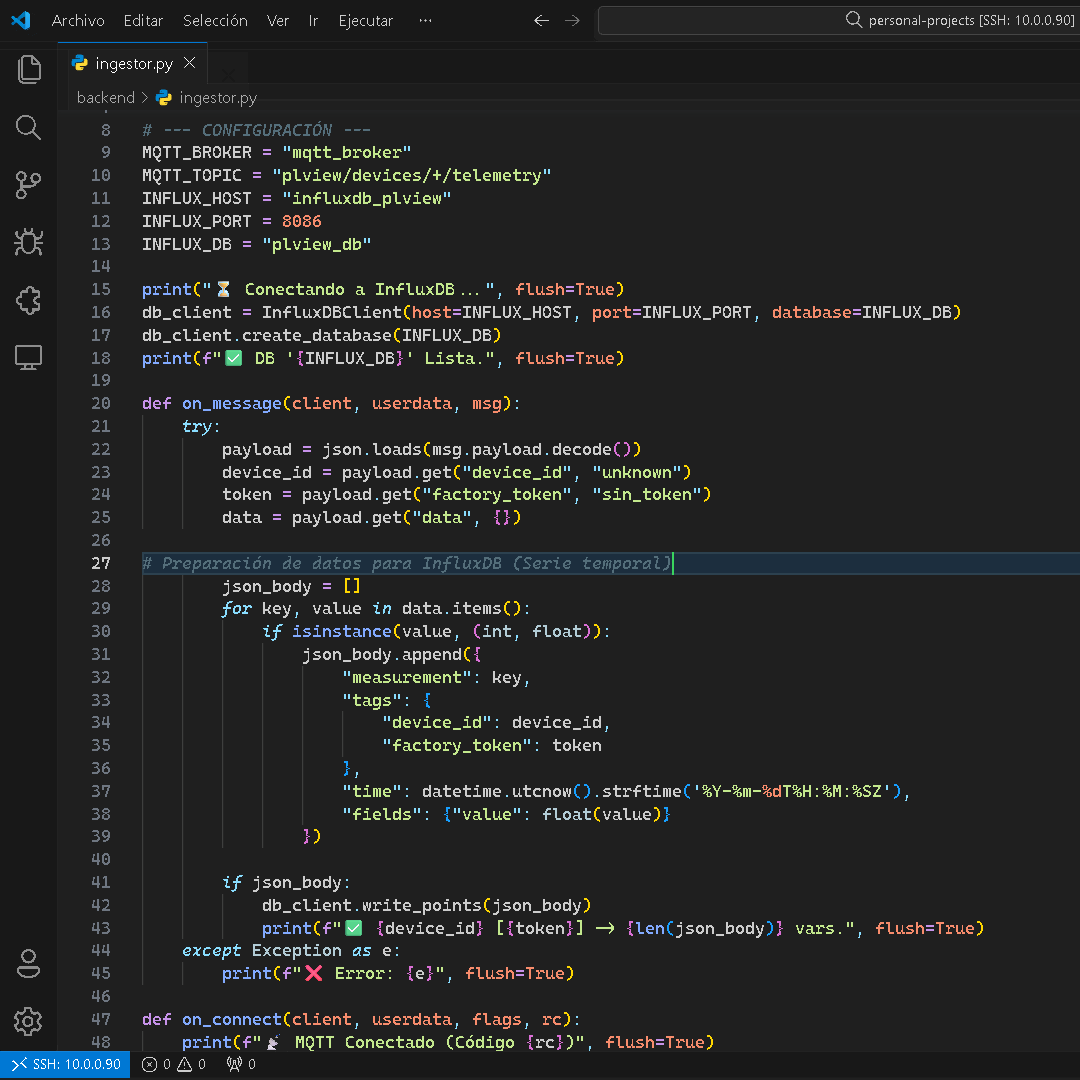
Task: Open Source Control view icon
Action: [x=29, y=185]
